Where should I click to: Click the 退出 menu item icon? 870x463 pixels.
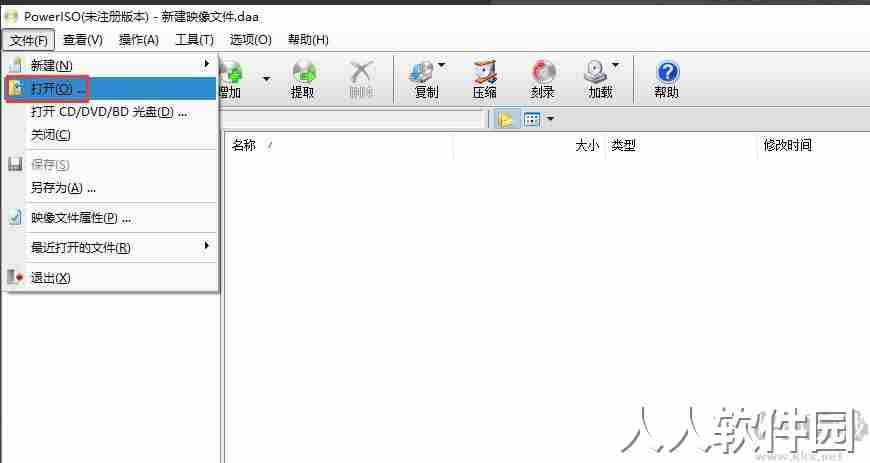click(x=16, y=276)
